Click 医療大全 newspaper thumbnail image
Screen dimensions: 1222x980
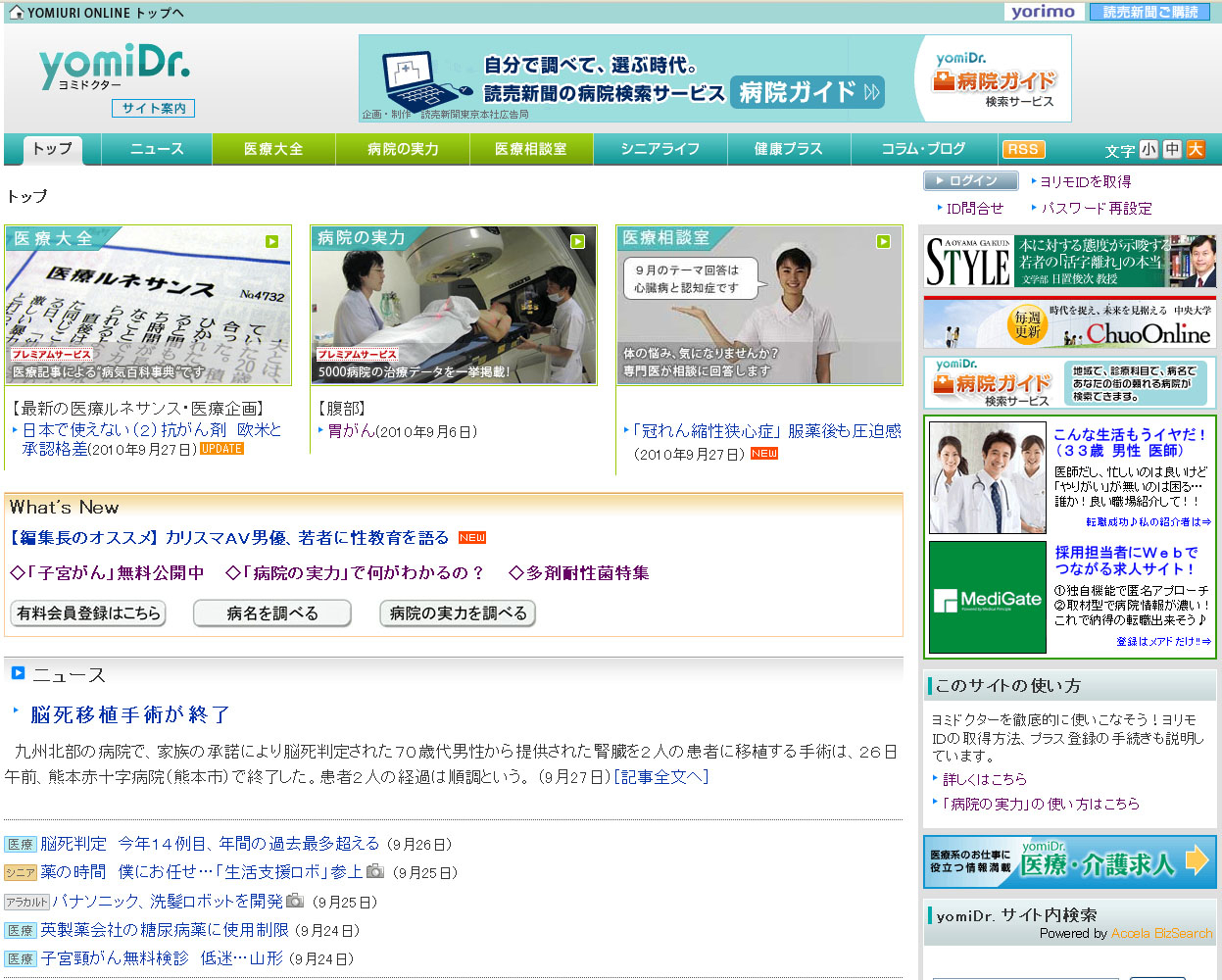pos(148,306)
